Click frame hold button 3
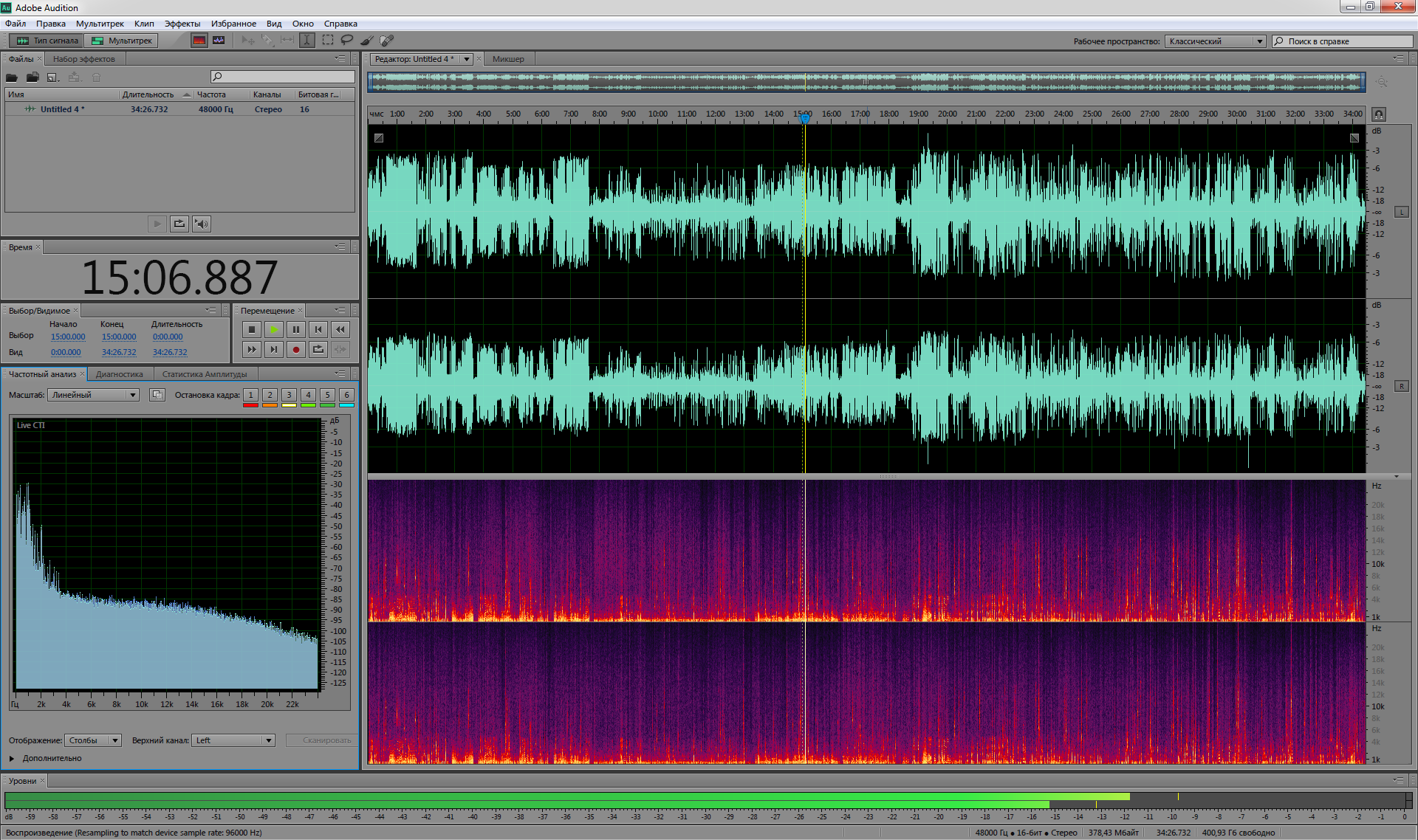The height and width of the screenshot is (840, 1418). click(289, 395)
